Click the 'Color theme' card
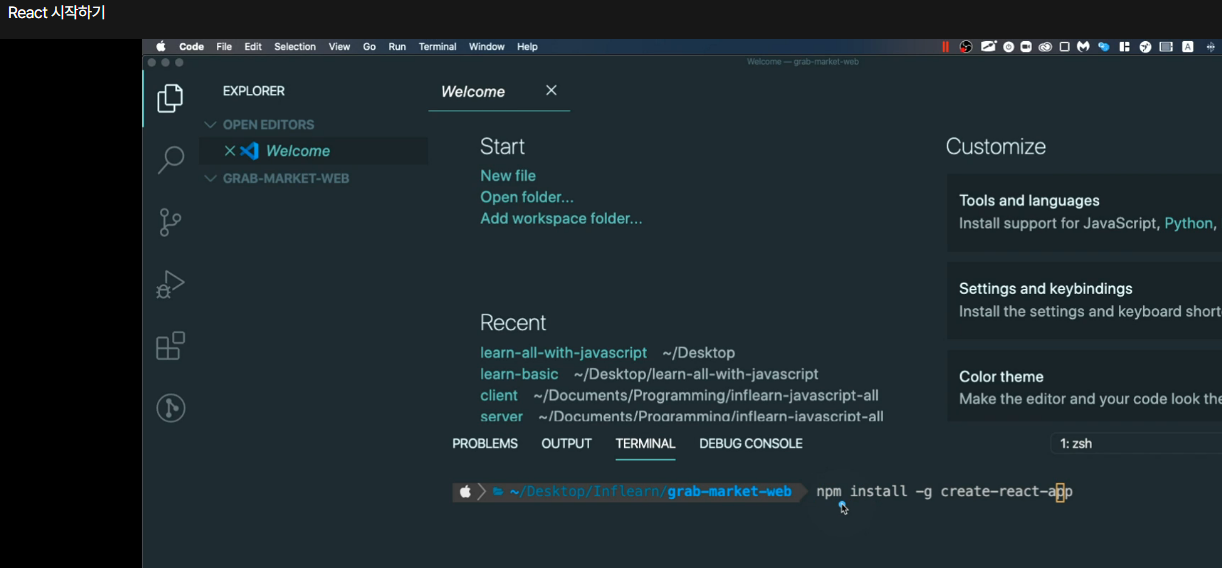Image resolution: width=1222 pixels, height=568 pixels. coord(1084,386)
